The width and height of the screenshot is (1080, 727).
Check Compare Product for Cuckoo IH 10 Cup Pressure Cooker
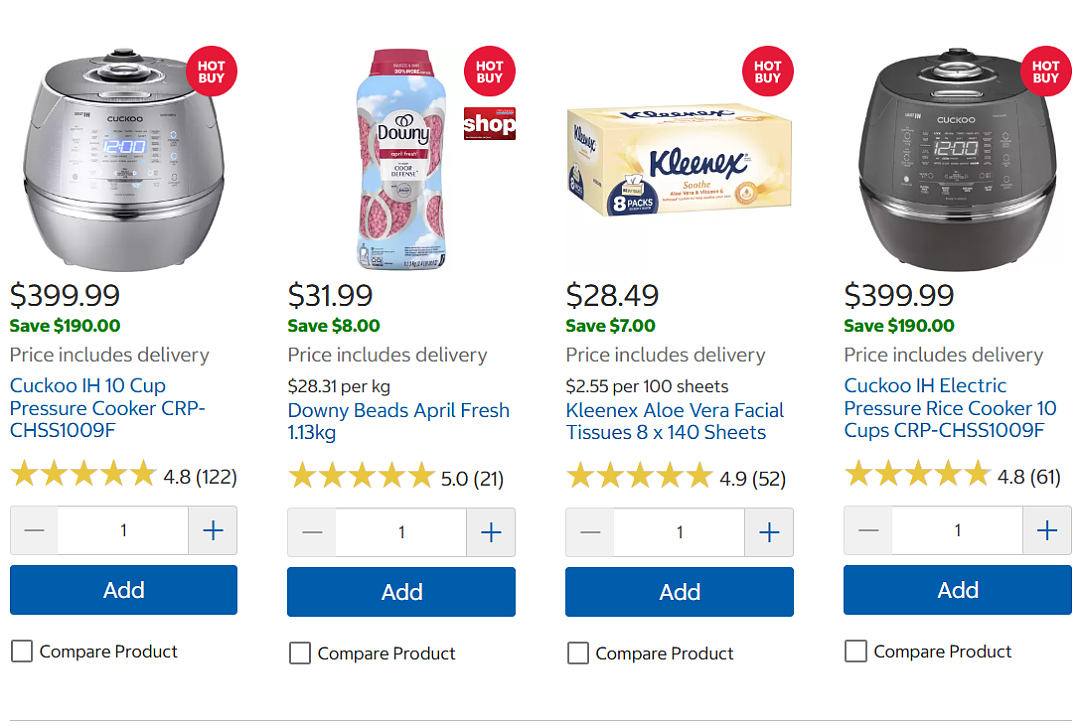[x=22, y=651]
